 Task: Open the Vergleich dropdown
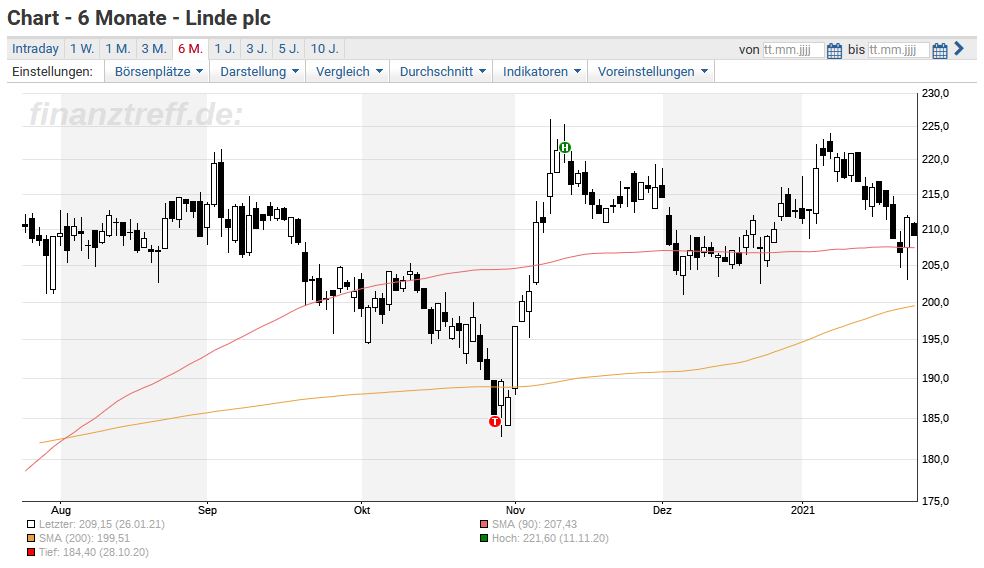coord(348,72)
